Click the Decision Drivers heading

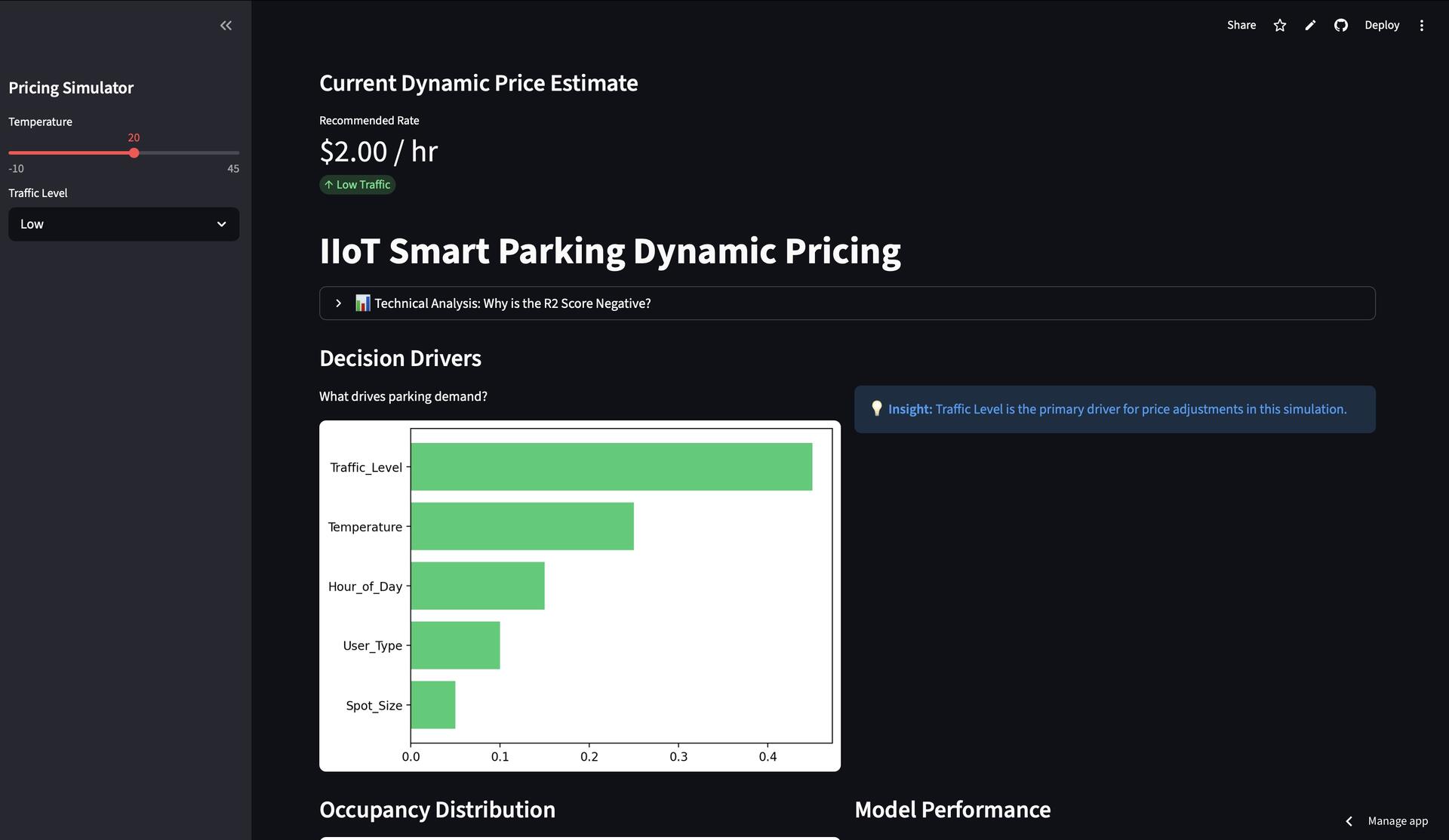(x=400, y=358)
